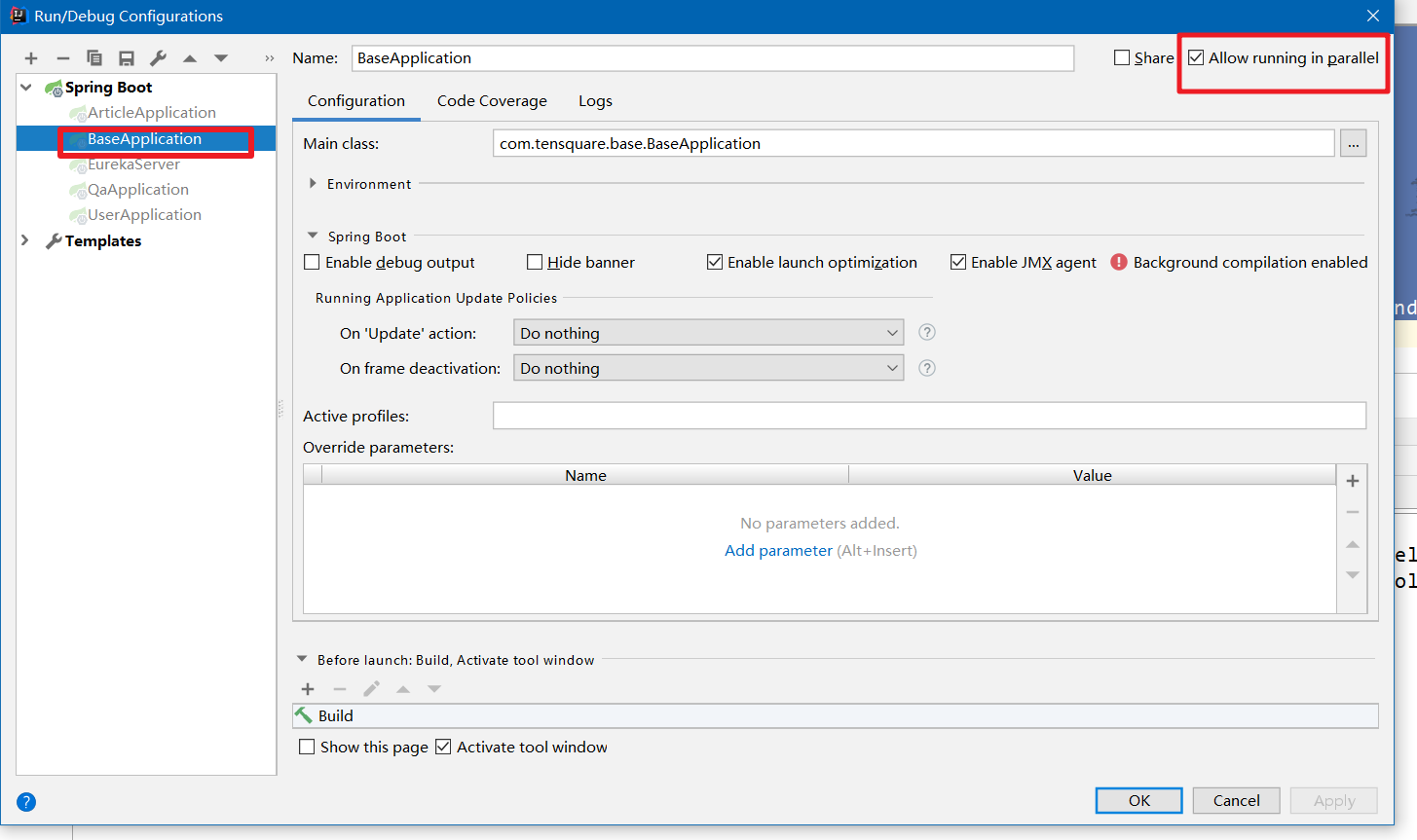This screenshot has width=1417, height=840.
Task: Save configuration with the floppy disk icon
Action: coord(127,58)
